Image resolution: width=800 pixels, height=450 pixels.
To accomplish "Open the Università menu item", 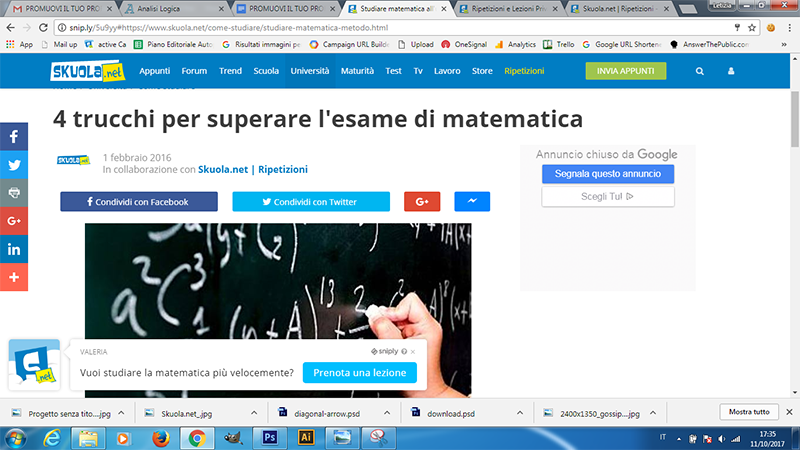I will click(309, 71).
